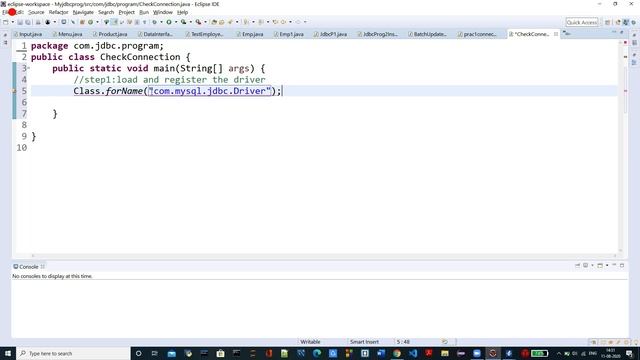
Task: Open the File menu
Action: tap(5, 12)
